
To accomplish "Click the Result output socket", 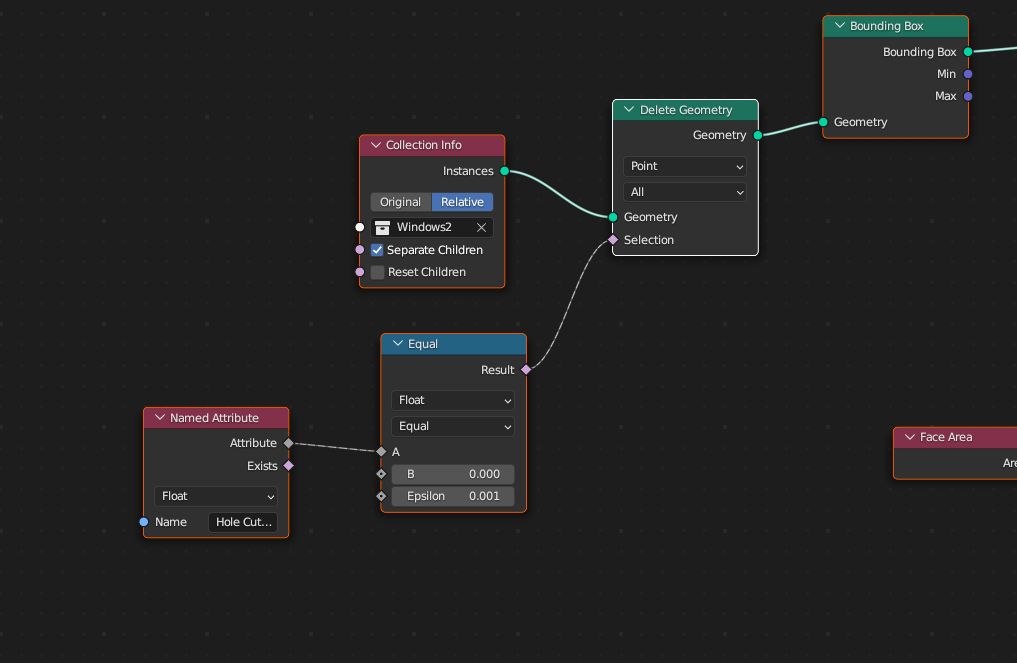I will click(526, 370).
